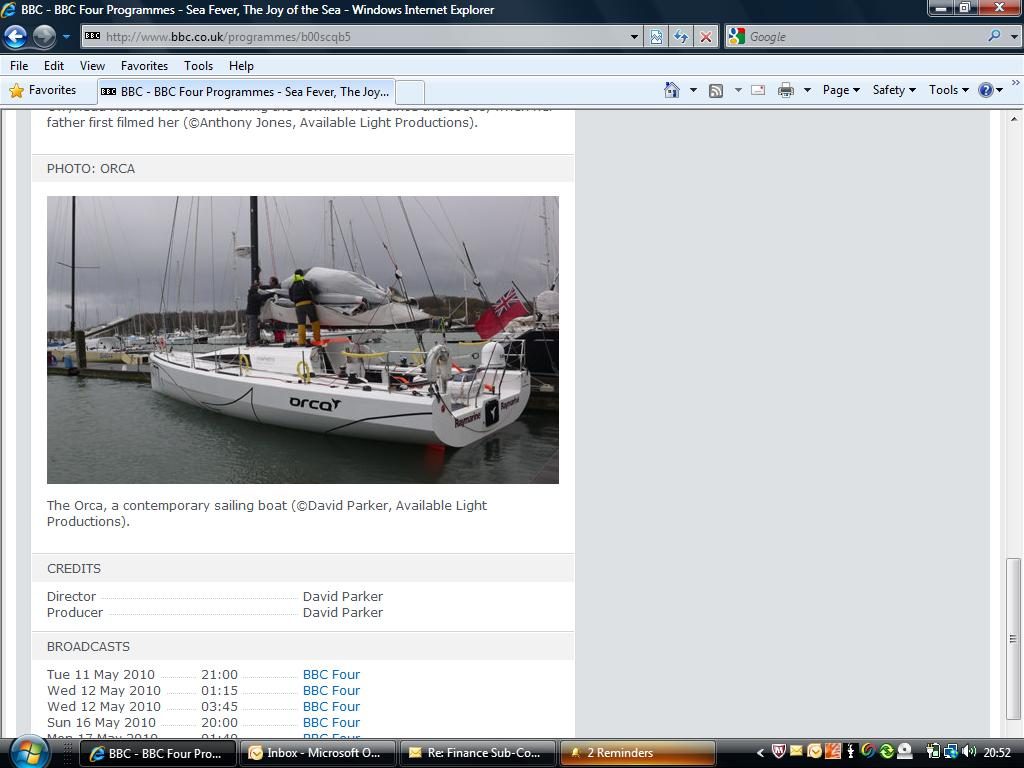Screen dimensions: 1024x768
Task: Click the vertical scrollbar down arrow
Action: [1013, 727]
